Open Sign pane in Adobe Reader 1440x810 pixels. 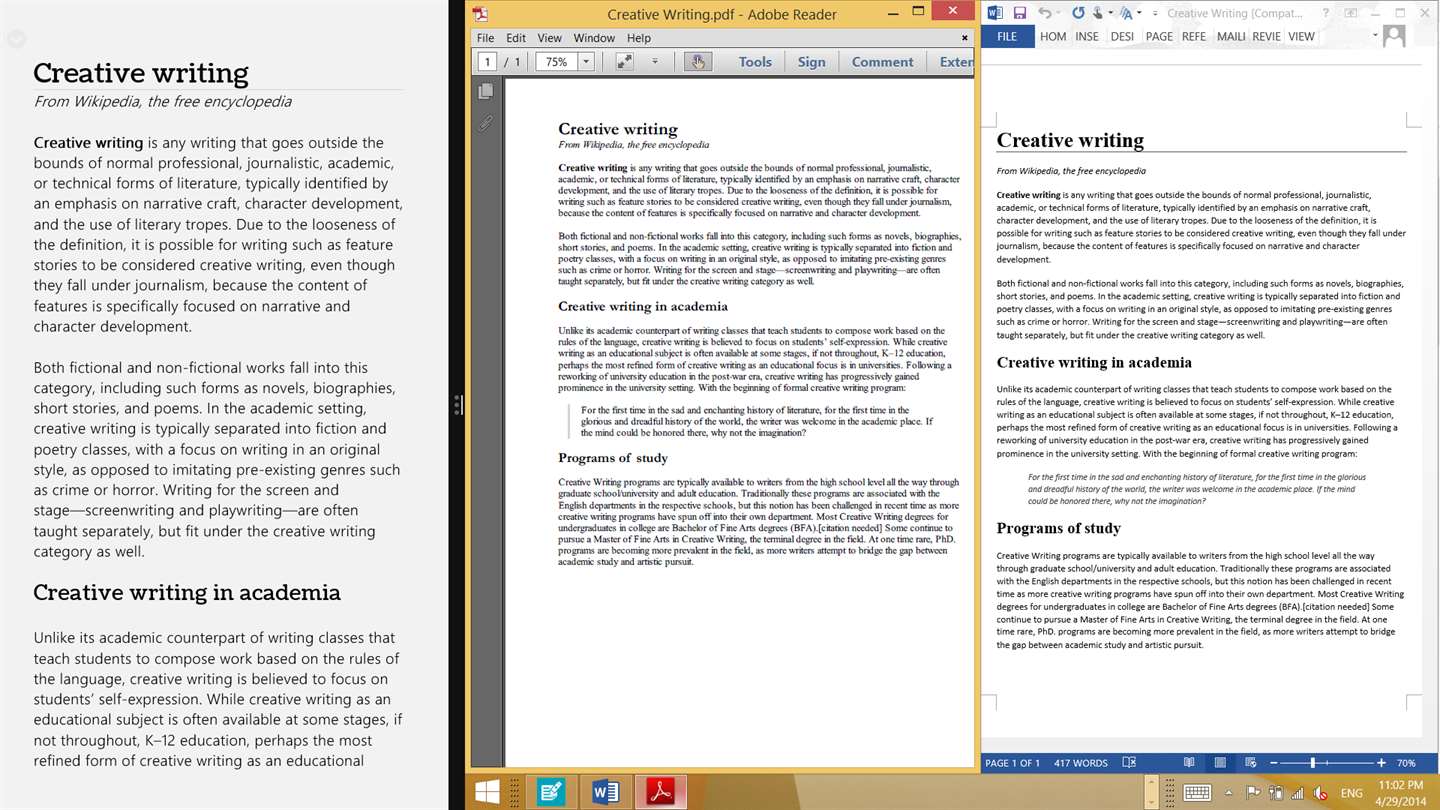pos(812,61)
